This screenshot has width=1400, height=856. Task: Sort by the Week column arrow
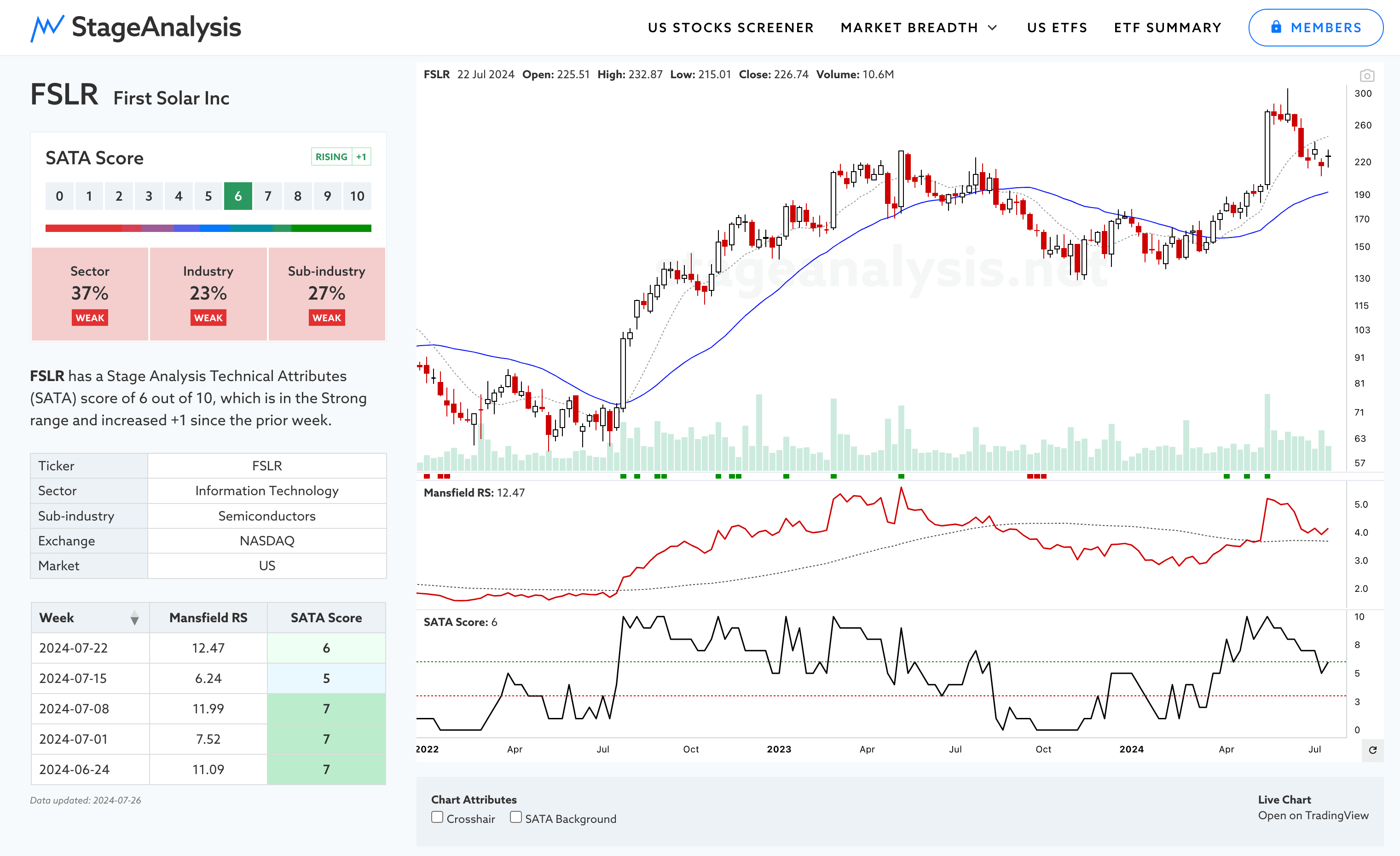[x=135, y=618]
